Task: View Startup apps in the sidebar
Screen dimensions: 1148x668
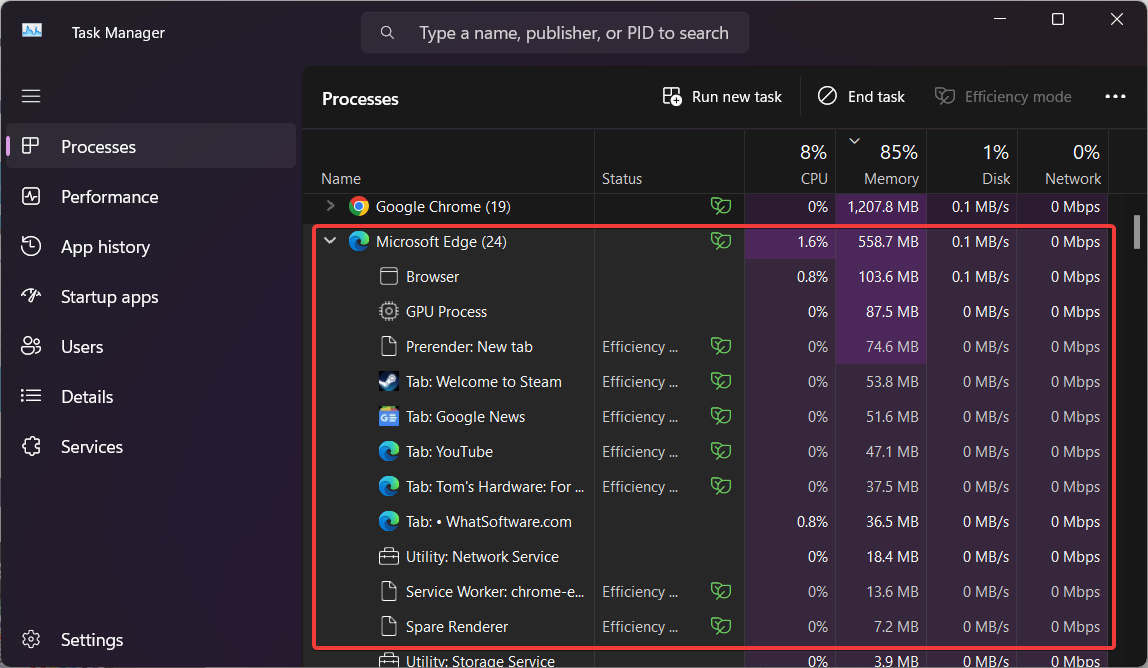Action: pos(110,296)
